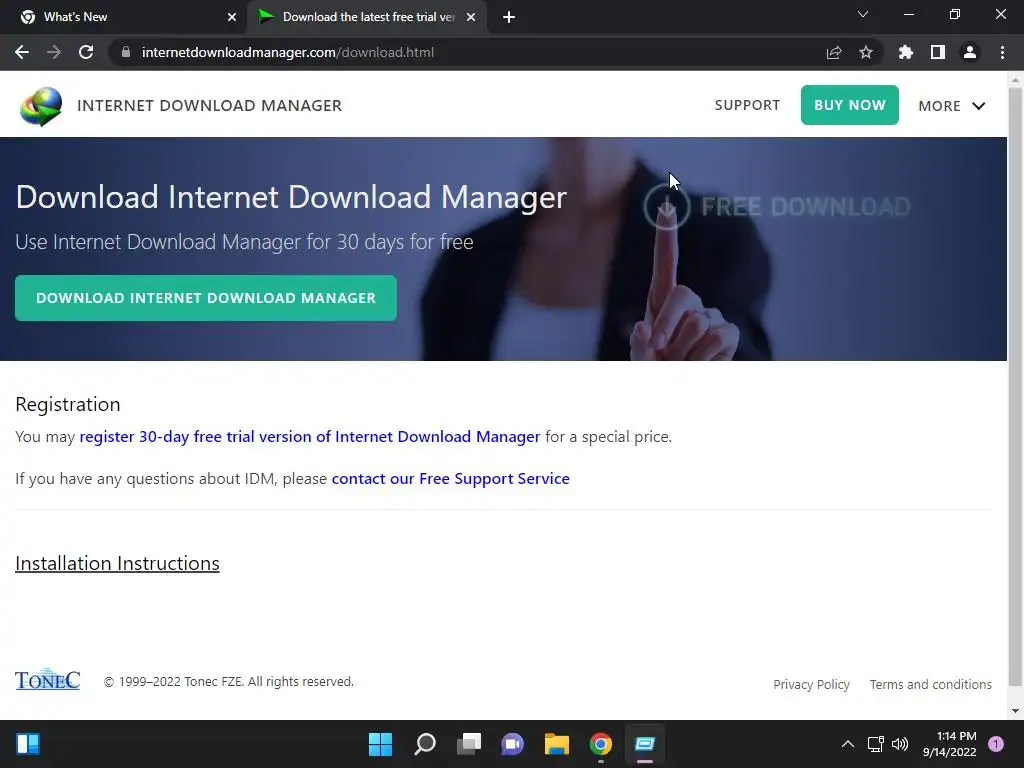
Task: Open the SUPPORT menu link
Action: (747, 105)
